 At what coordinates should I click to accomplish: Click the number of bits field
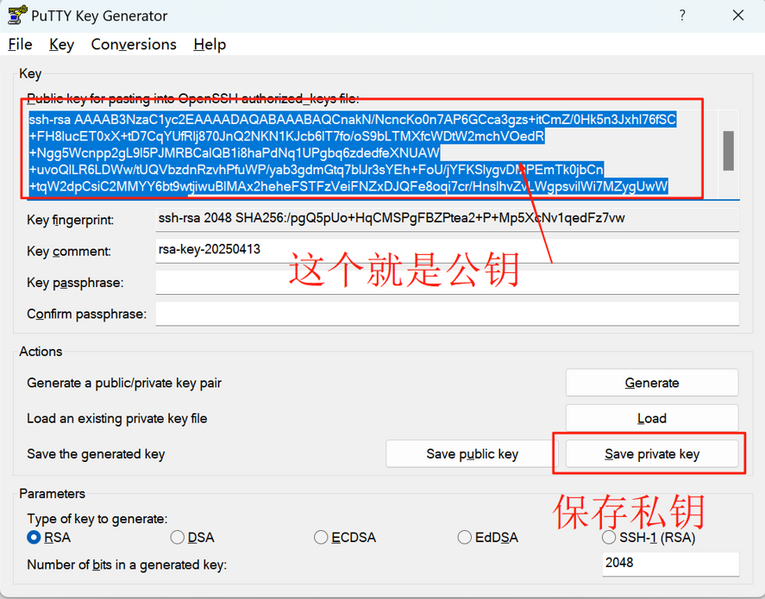pyautogui.click(x=669, y=563)
